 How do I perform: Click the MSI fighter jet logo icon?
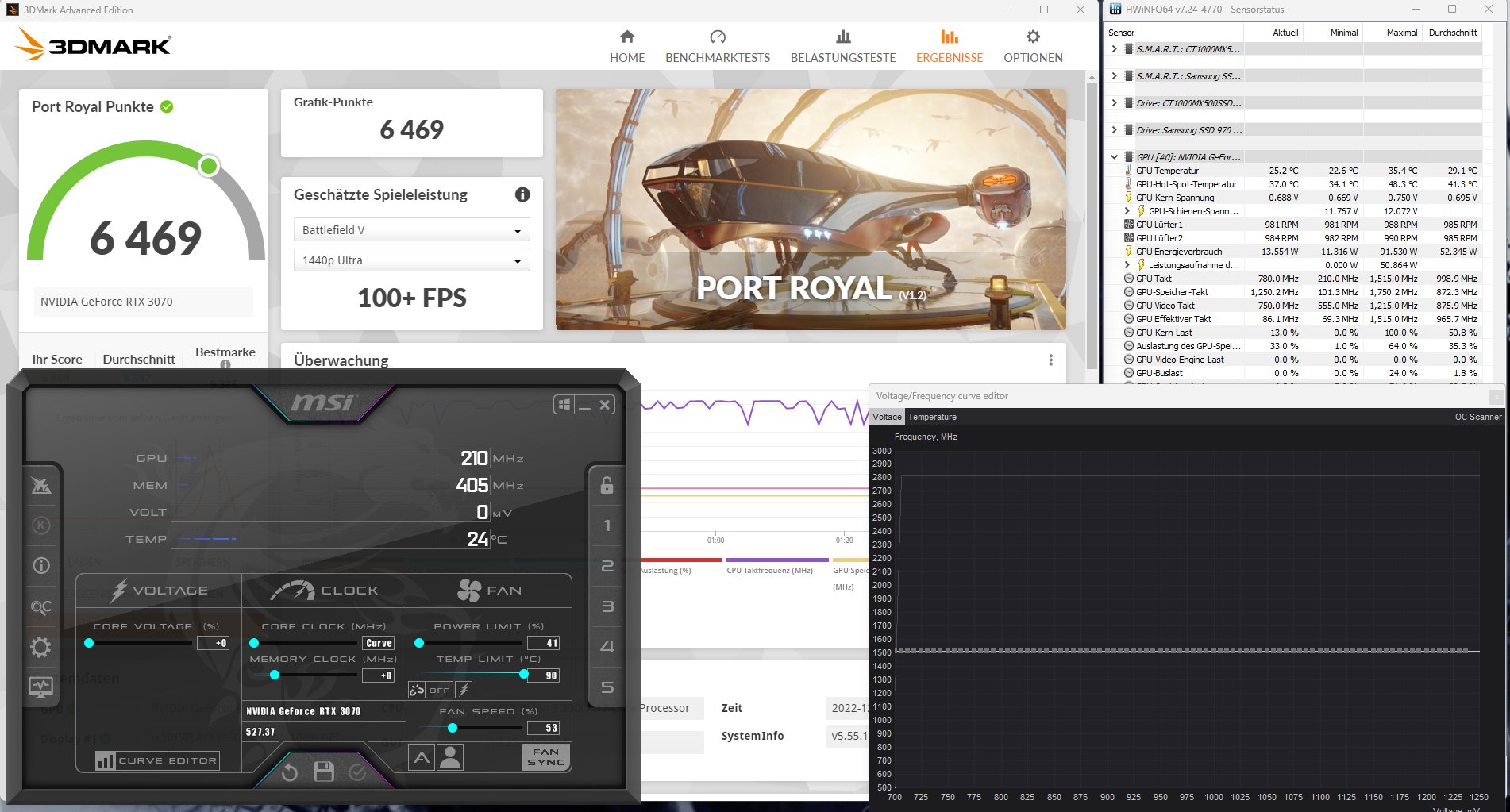tap(41, 485)
